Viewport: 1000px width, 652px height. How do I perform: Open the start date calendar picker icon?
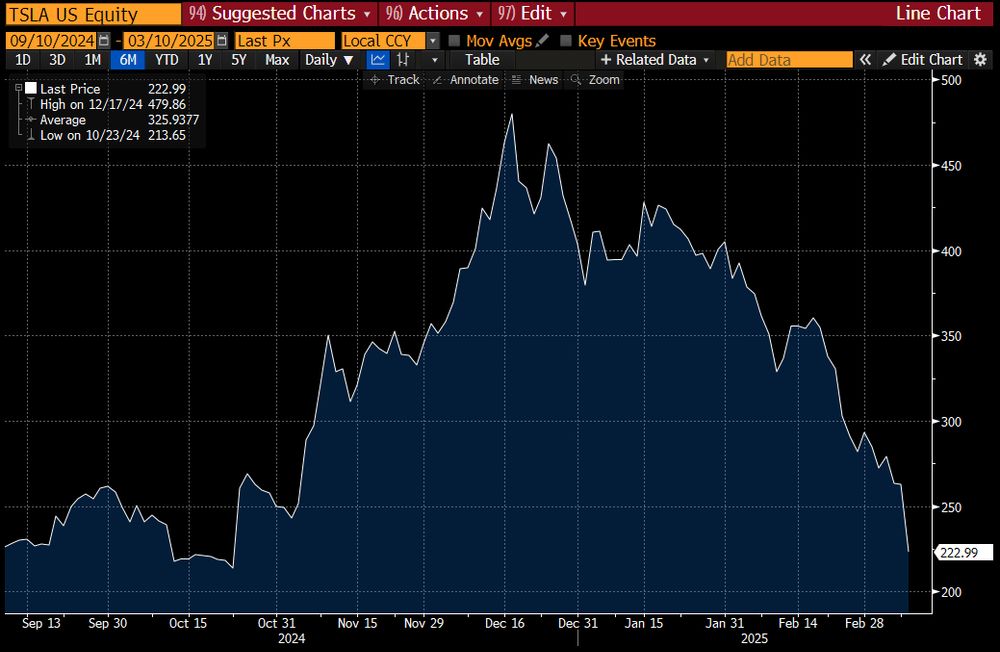click(104, 41)
